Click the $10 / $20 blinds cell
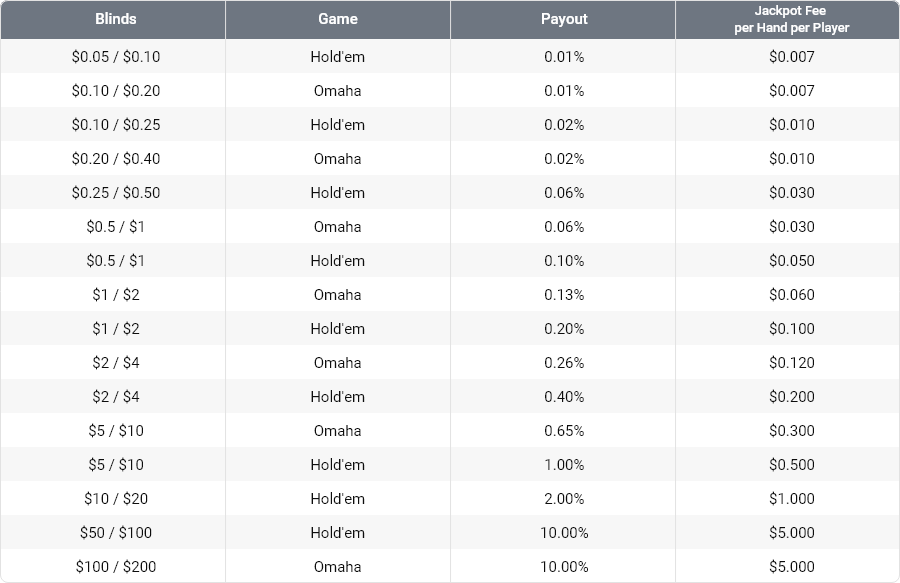This screenshot has width=900, height=583. [116, 499]
